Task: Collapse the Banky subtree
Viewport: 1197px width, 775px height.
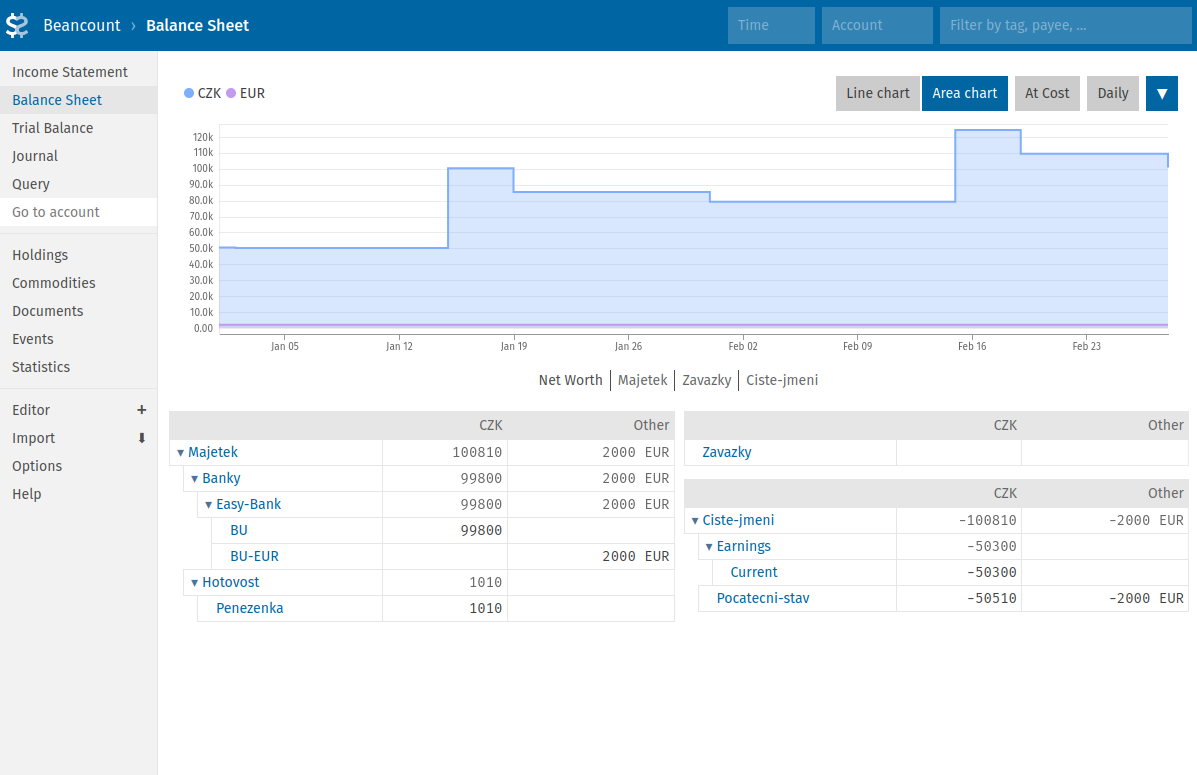Action: click(194, 478)
